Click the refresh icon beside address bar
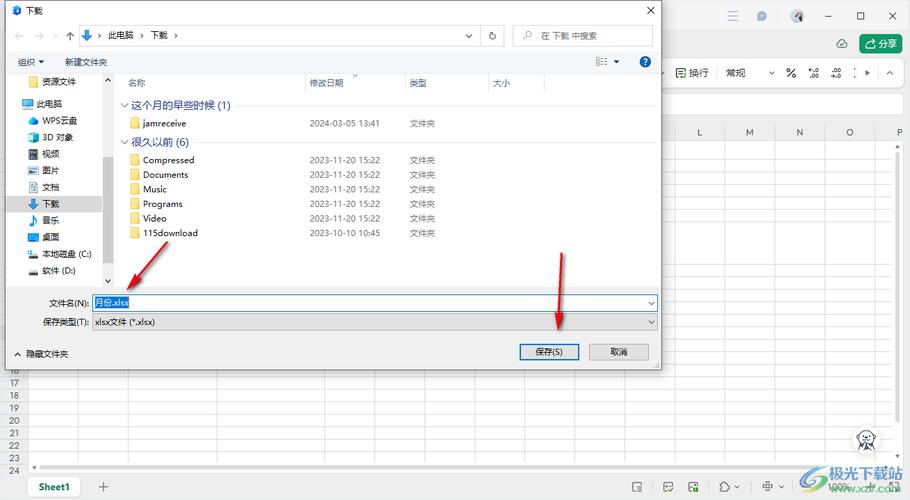910x500 pixels. (x=492, y=35)
